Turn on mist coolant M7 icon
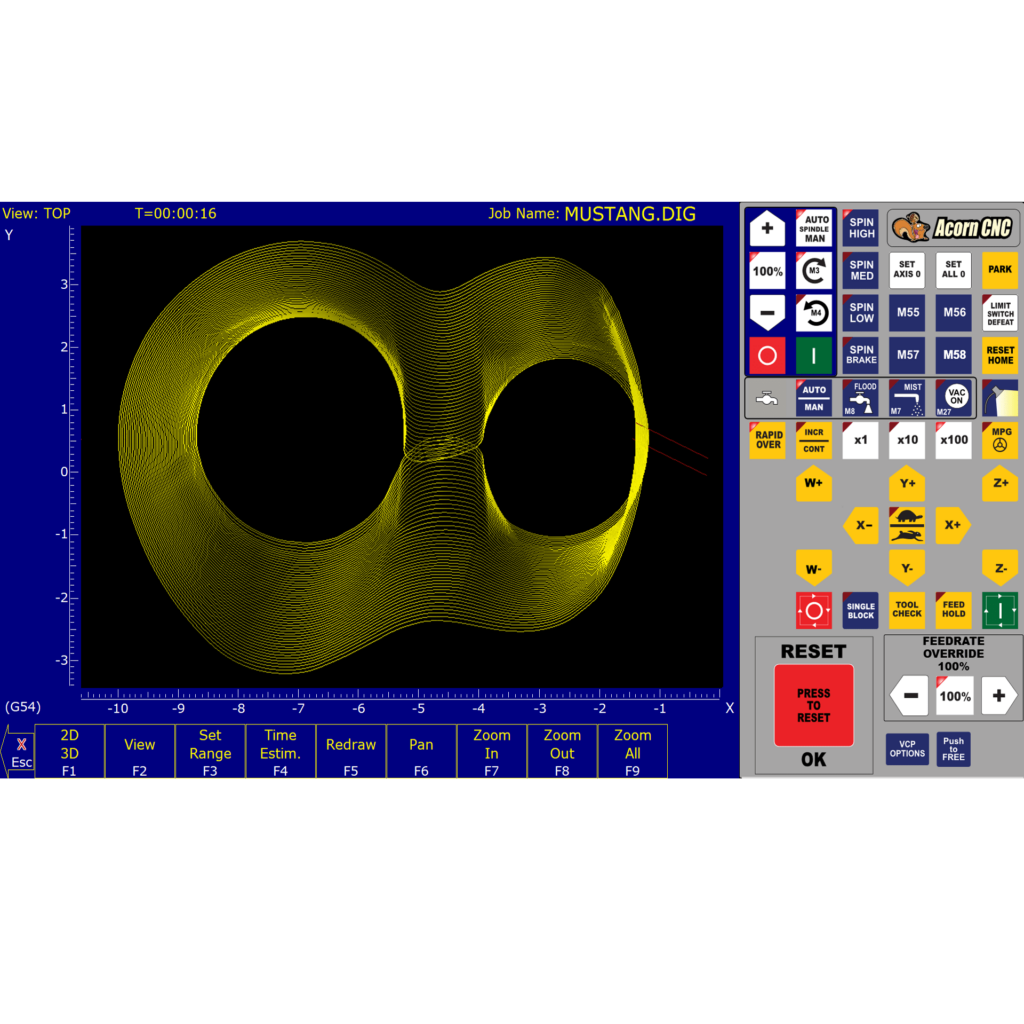 click(907, 398)
